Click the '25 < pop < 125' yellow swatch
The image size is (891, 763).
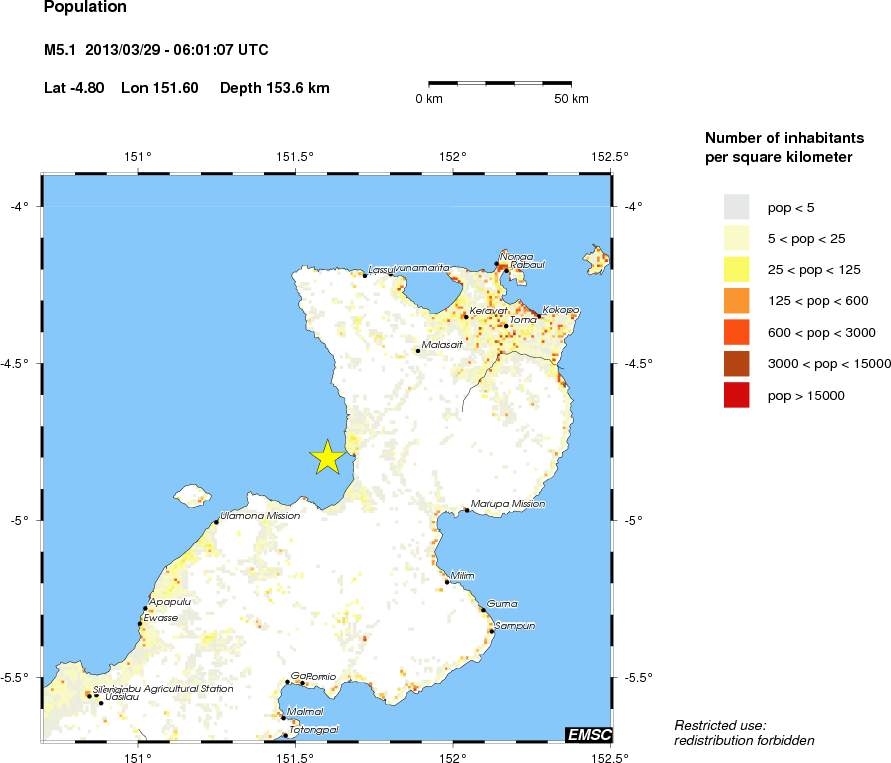(736, 269)
